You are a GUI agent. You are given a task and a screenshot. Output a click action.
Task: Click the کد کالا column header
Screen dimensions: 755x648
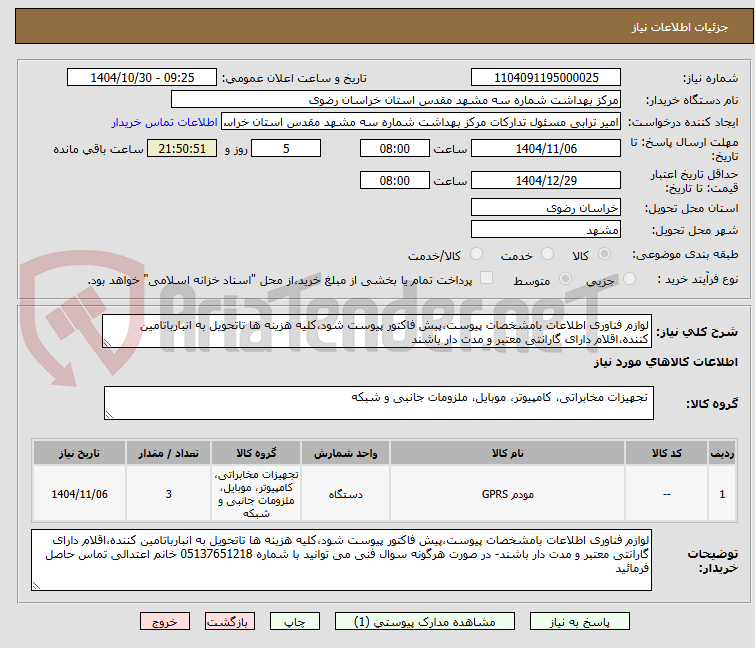pos(666,453)
